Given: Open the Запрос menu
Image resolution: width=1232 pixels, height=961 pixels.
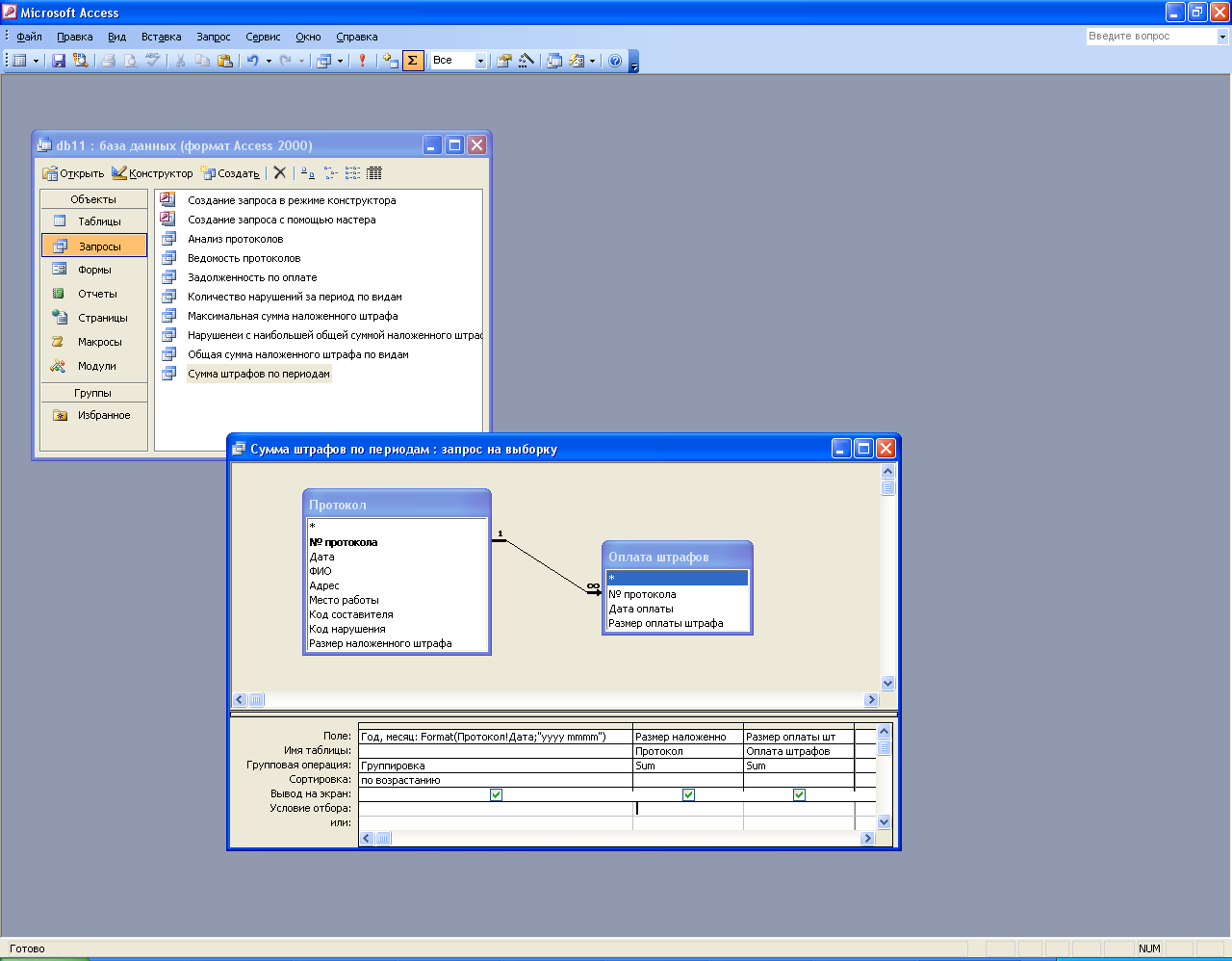Looking at the screenshot, I should 214,37.
